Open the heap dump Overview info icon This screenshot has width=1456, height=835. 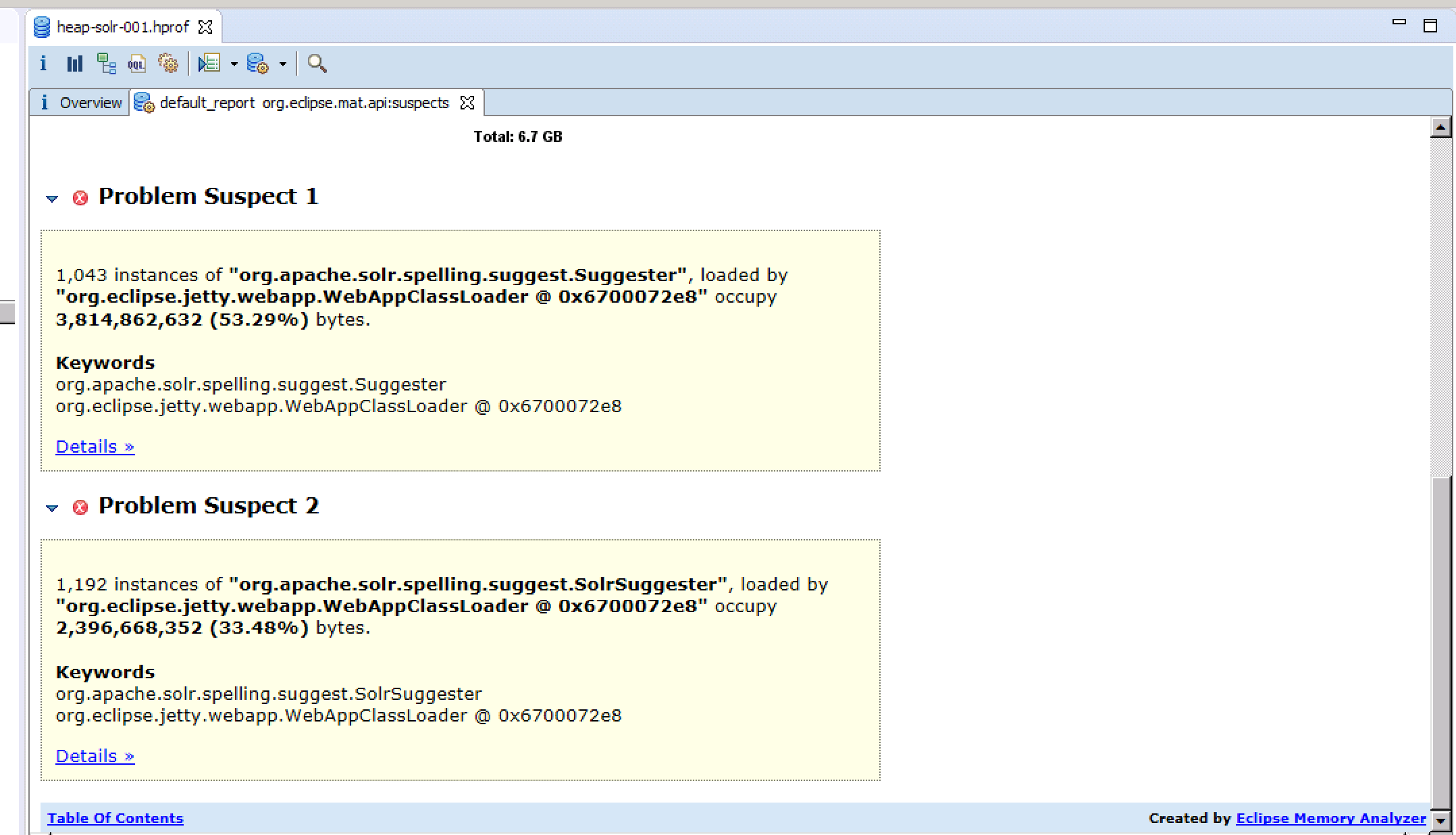pos(43,64)
